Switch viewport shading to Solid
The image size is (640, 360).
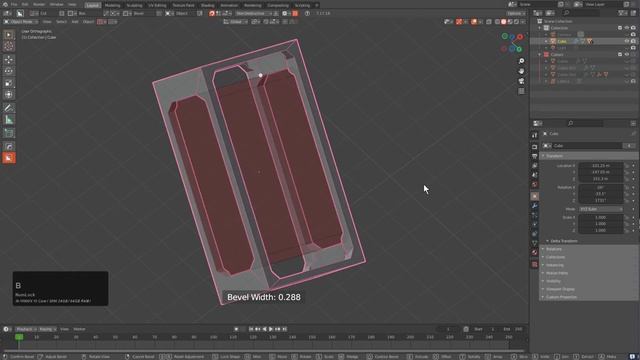504,22
